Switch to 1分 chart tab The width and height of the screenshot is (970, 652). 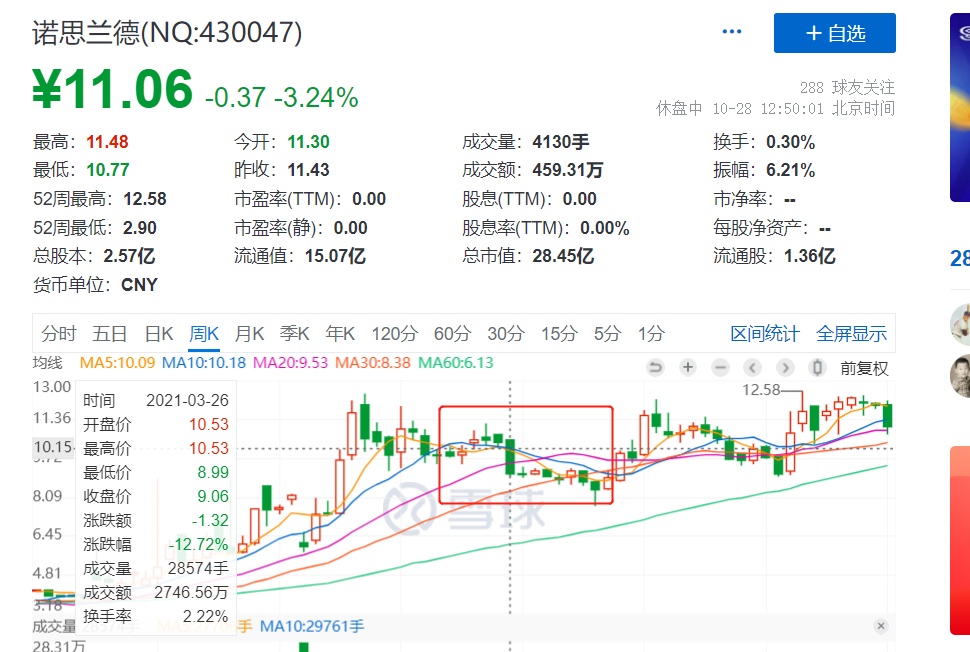click(651, 334)
